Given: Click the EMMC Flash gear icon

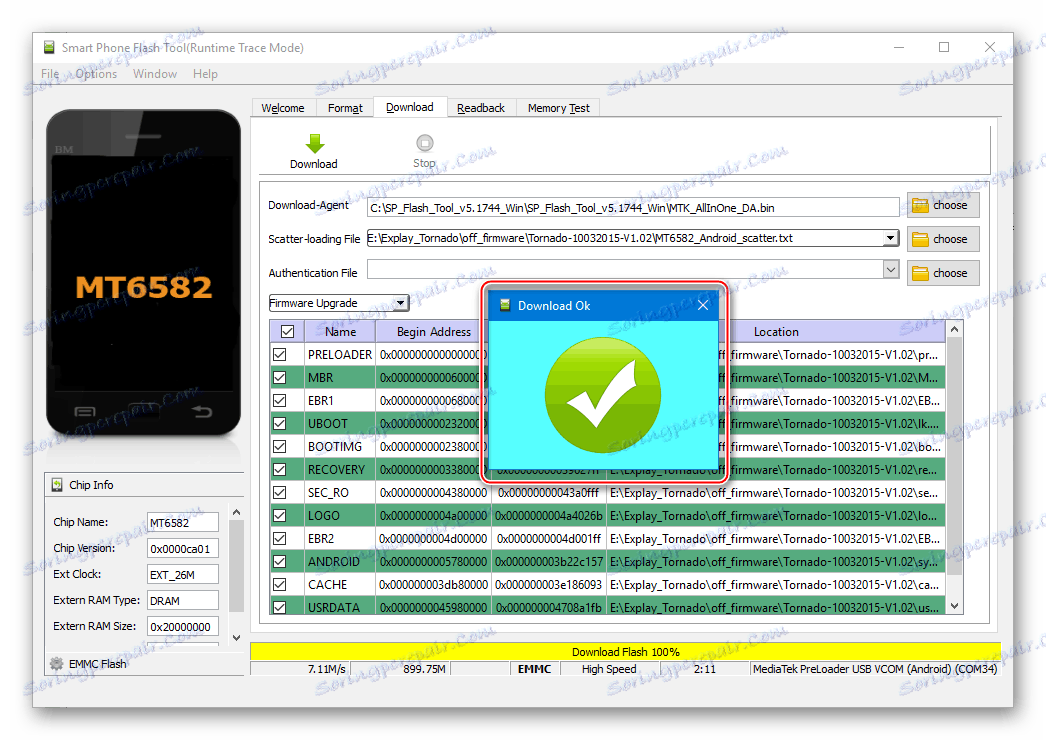Looking at the screenshot, I should 57,664.
